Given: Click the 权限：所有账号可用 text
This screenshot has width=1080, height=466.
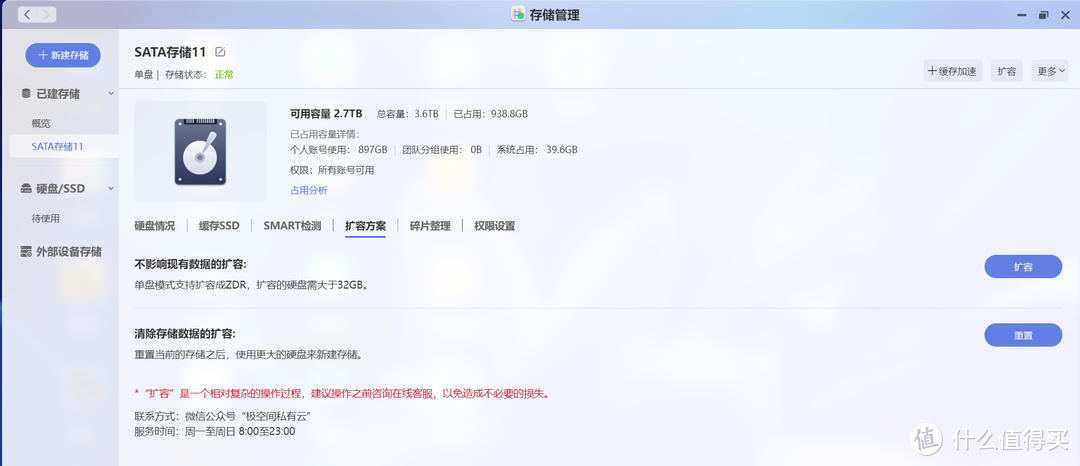Looking at the screenshot, I should 332,170.
